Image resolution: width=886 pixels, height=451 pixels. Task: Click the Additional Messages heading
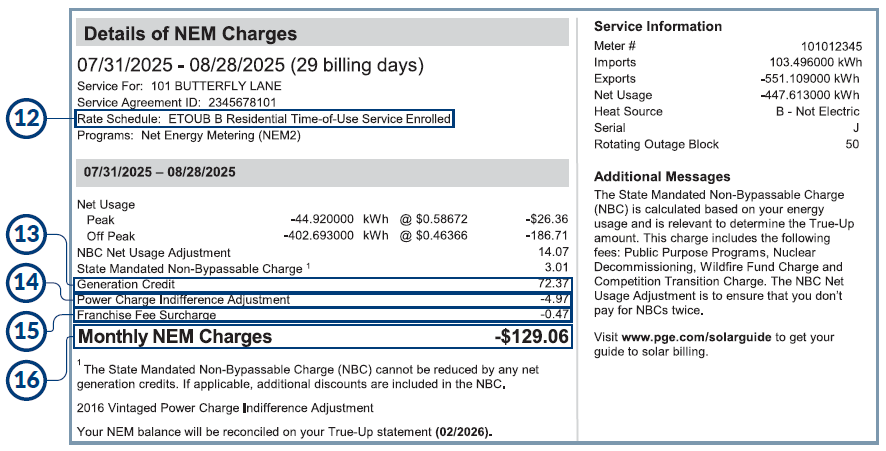click(660, 176)
